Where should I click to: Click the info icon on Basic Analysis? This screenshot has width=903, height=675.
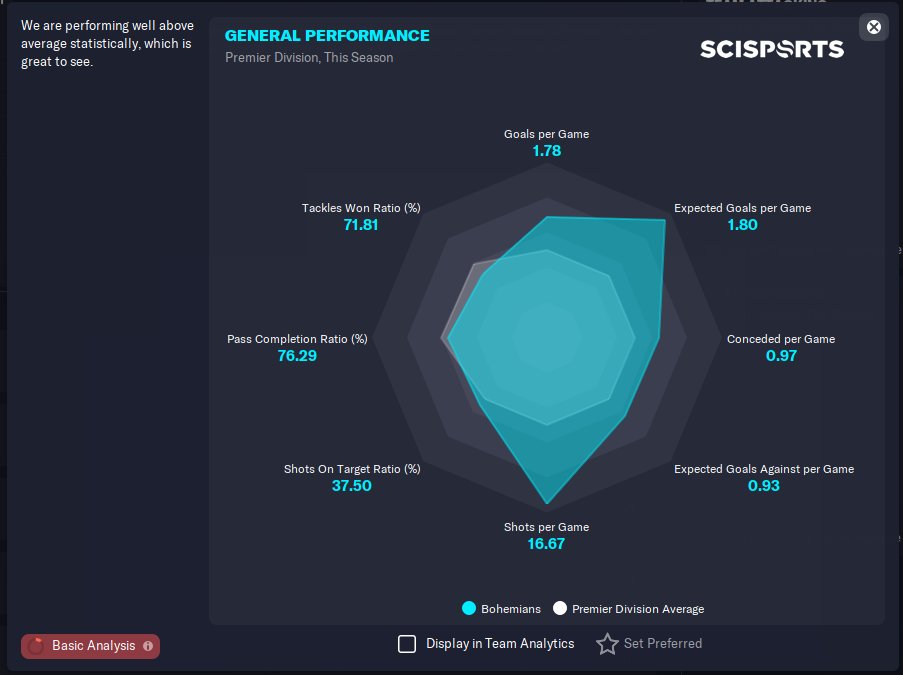(x=148, y=646)
